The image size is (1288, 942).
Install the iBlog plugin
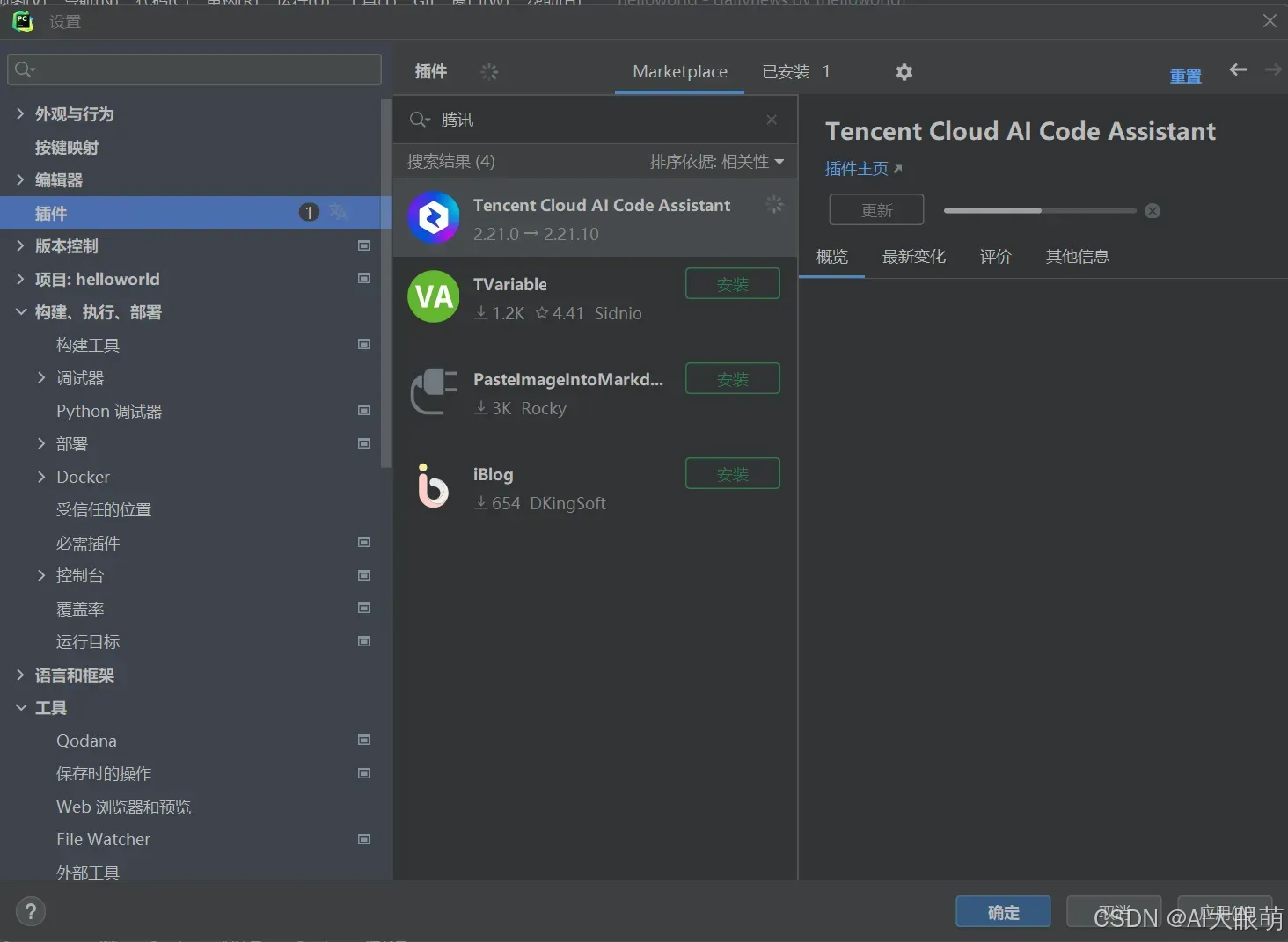(x=733, y=474)
